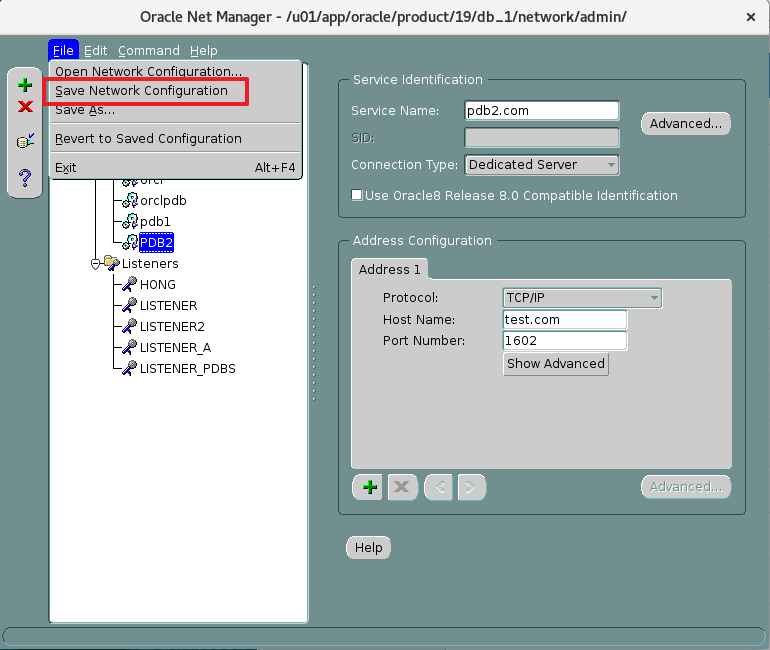The height and width of the screenshot is (650, 770).
Task: Click the disabled SID input field
Action: (x=542, y=138)
